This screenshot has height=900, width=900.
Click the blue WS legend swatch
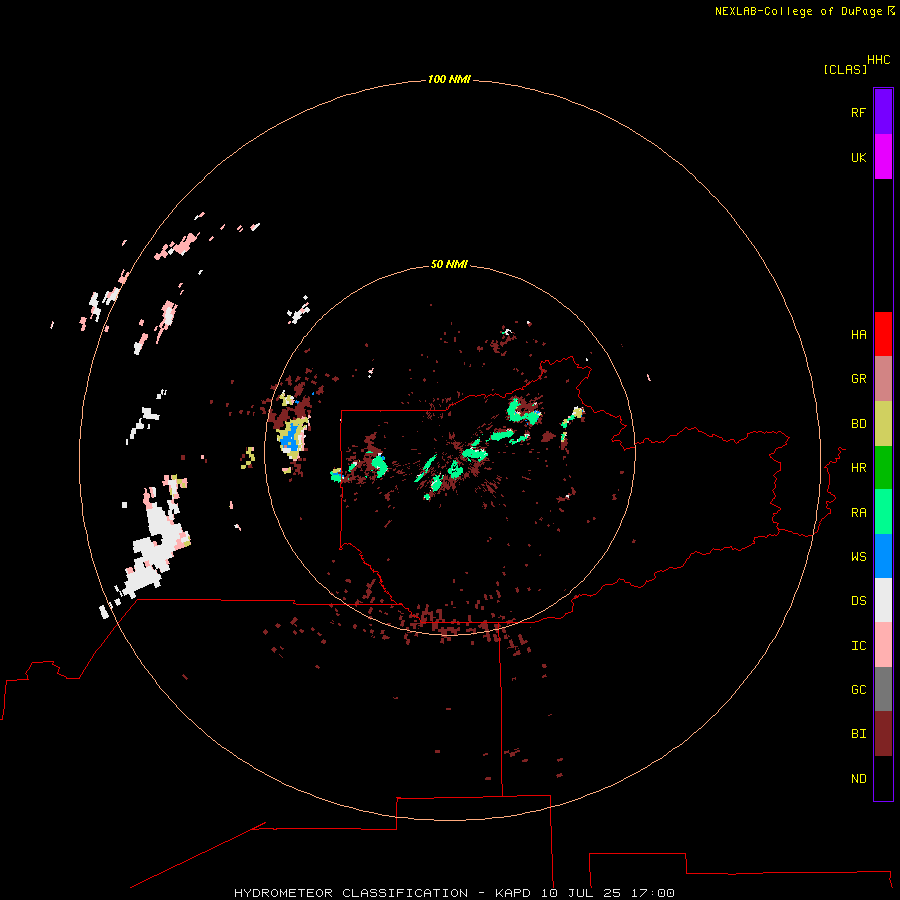pyautogui.click(x=883, y=556)
